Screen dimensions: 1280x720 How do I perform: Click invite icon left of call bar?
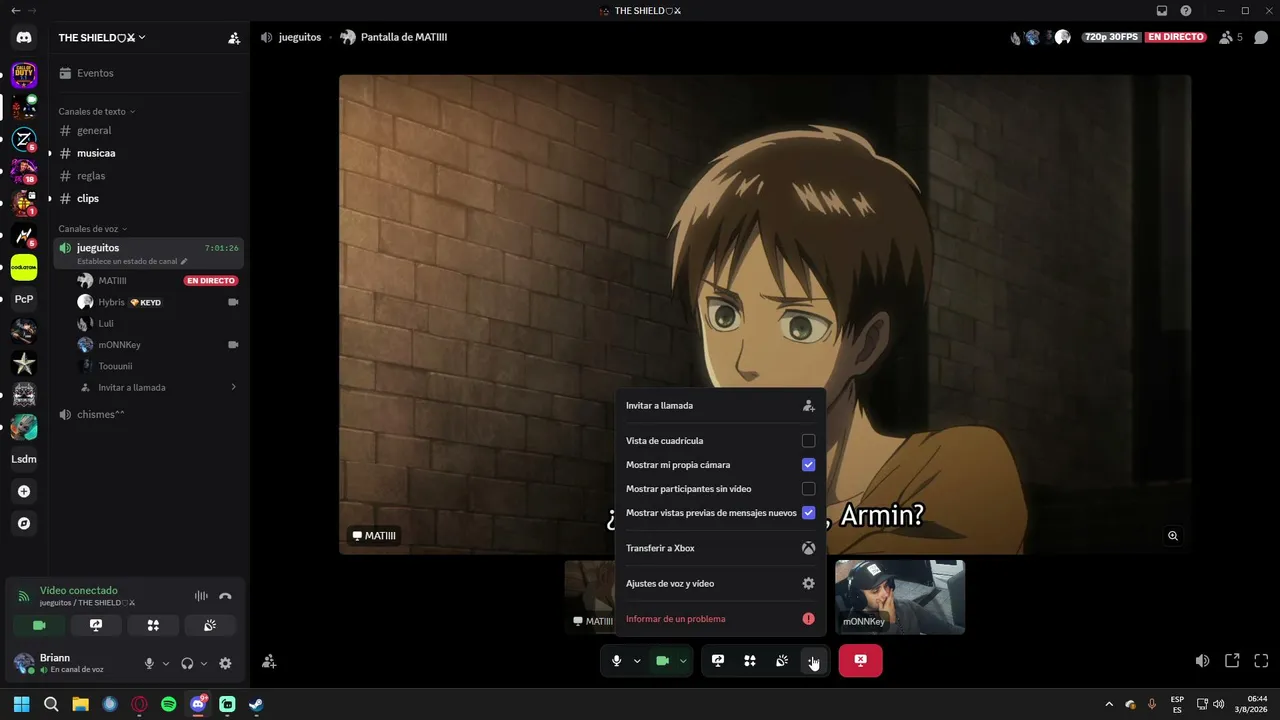pos(269,661)
